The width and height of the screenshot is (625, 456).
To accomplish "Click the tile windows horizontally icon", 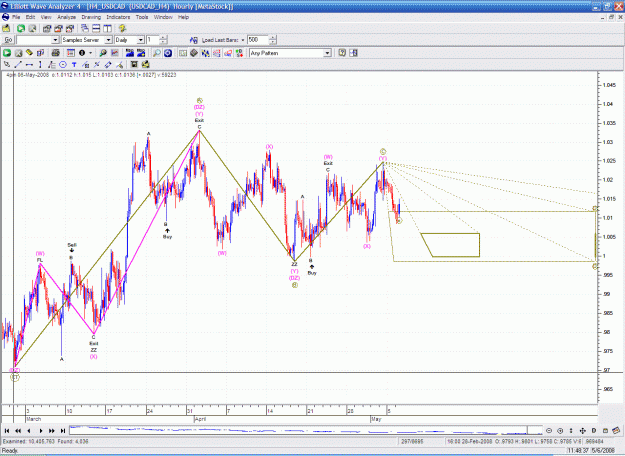I will 96,28.
